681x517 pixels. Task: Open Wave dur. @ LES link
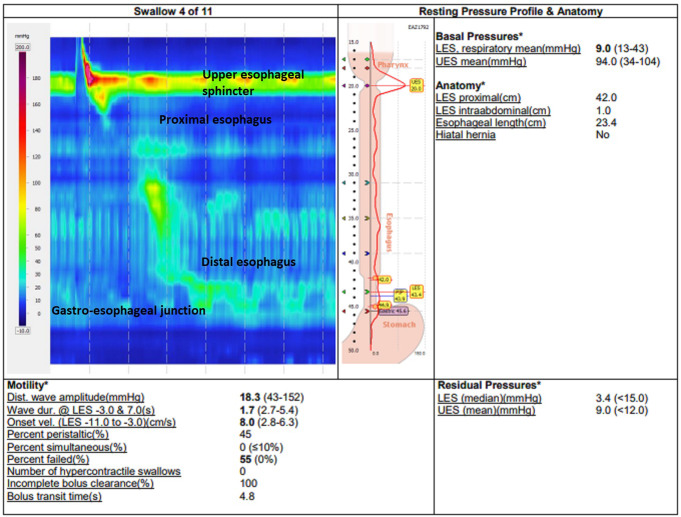[81, 410]
